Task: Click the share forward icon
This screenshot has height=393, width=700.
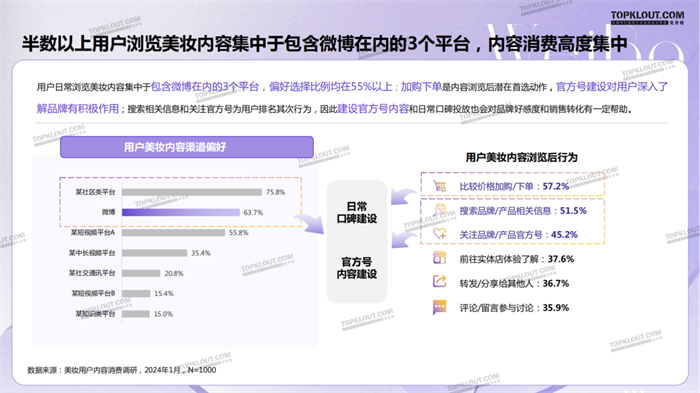Action: click(440, 282)
